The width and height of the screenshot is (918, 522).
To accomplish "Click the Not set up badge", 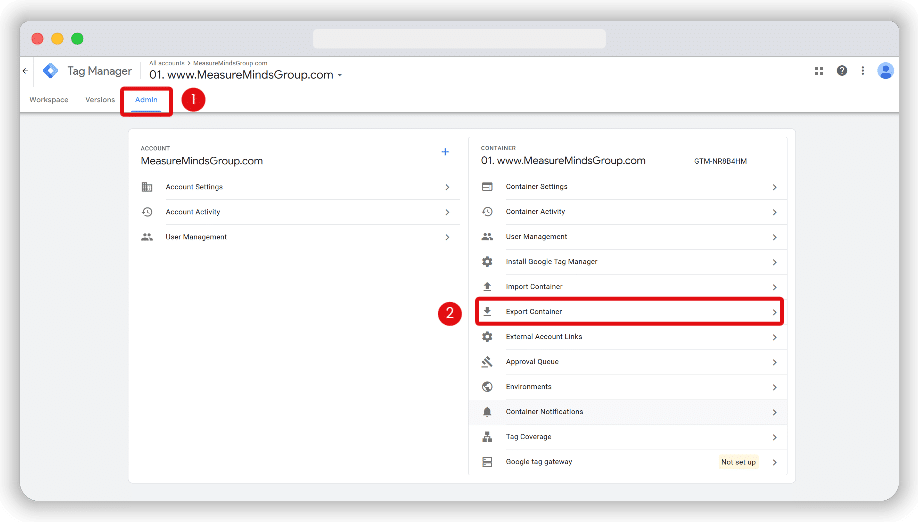I will tap(739, 462).
